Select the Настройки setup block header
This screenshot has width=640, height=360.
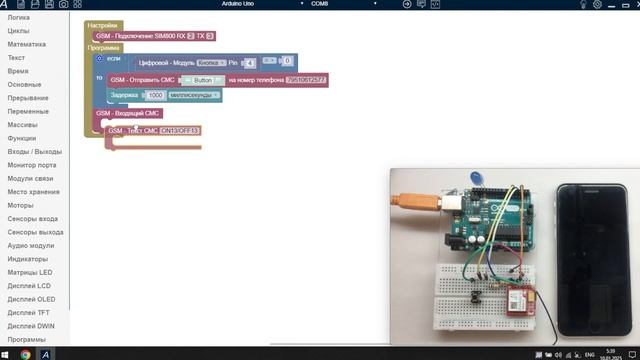(102, 25)
